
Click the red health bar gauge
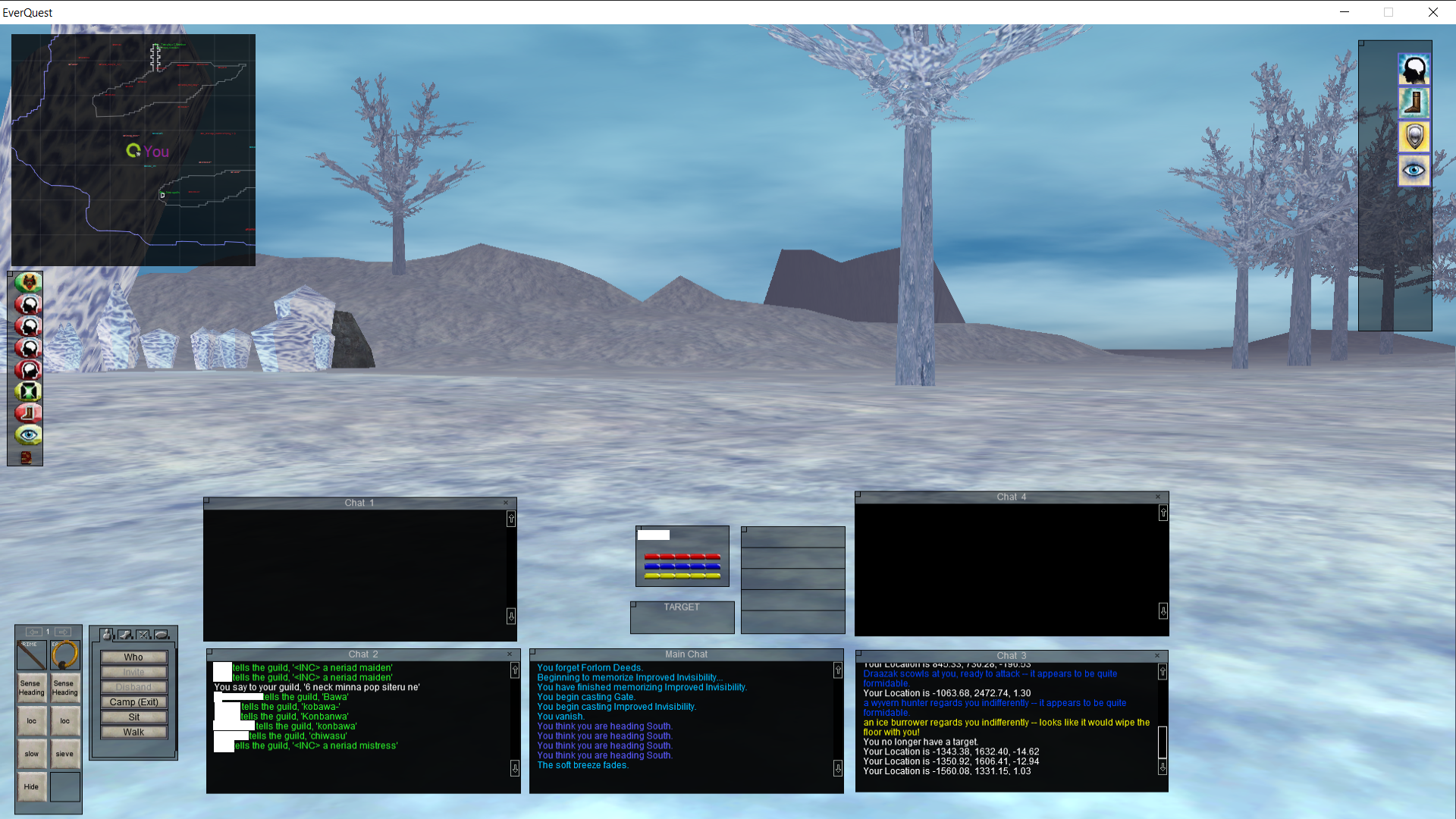682,557
